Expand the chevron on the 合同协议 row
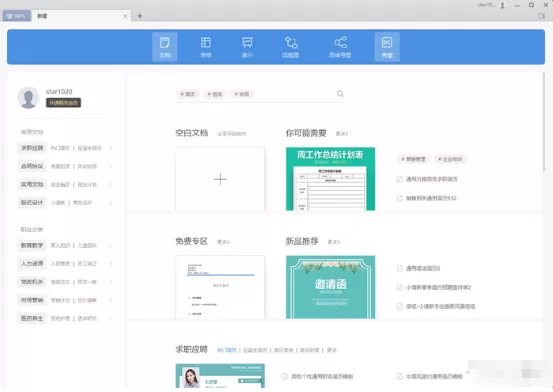 click(x=111, y=167)
